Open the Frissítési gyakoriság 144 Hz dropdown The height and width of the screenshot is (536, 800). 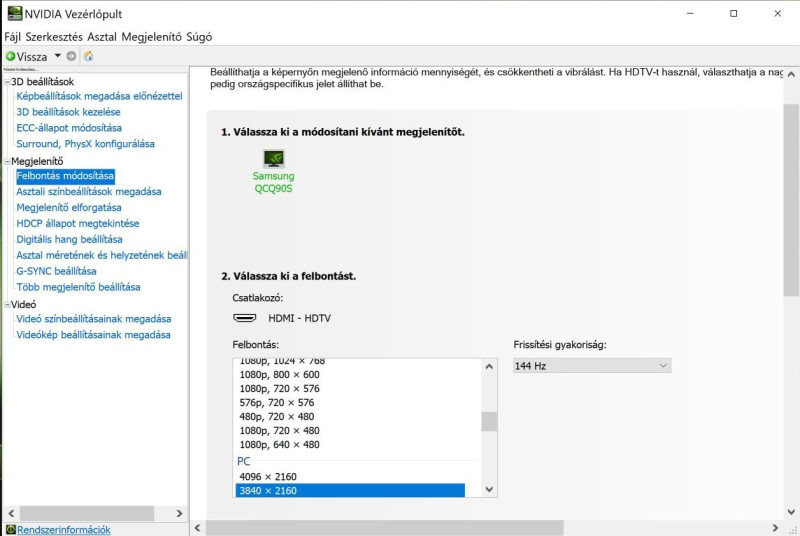coord(592,366)
